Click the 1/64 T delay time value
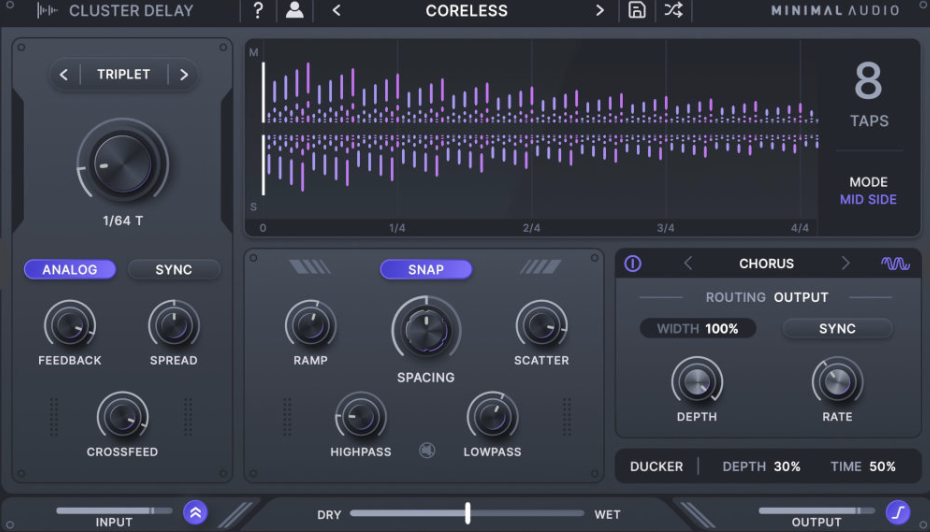Image resolution: width=930 pixels, height=532 pixels. 123,221
